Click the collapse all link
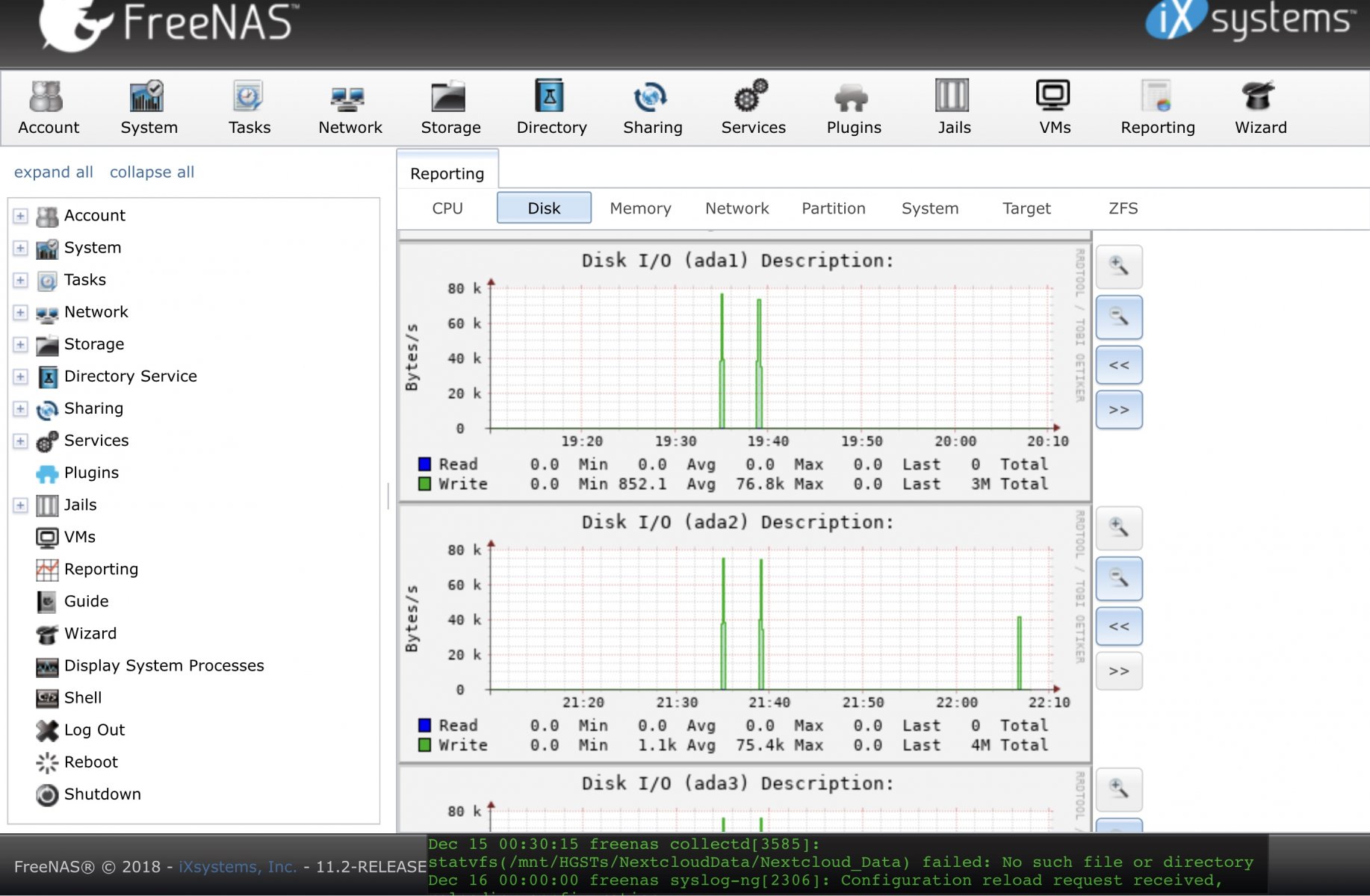 pos(152,172)
